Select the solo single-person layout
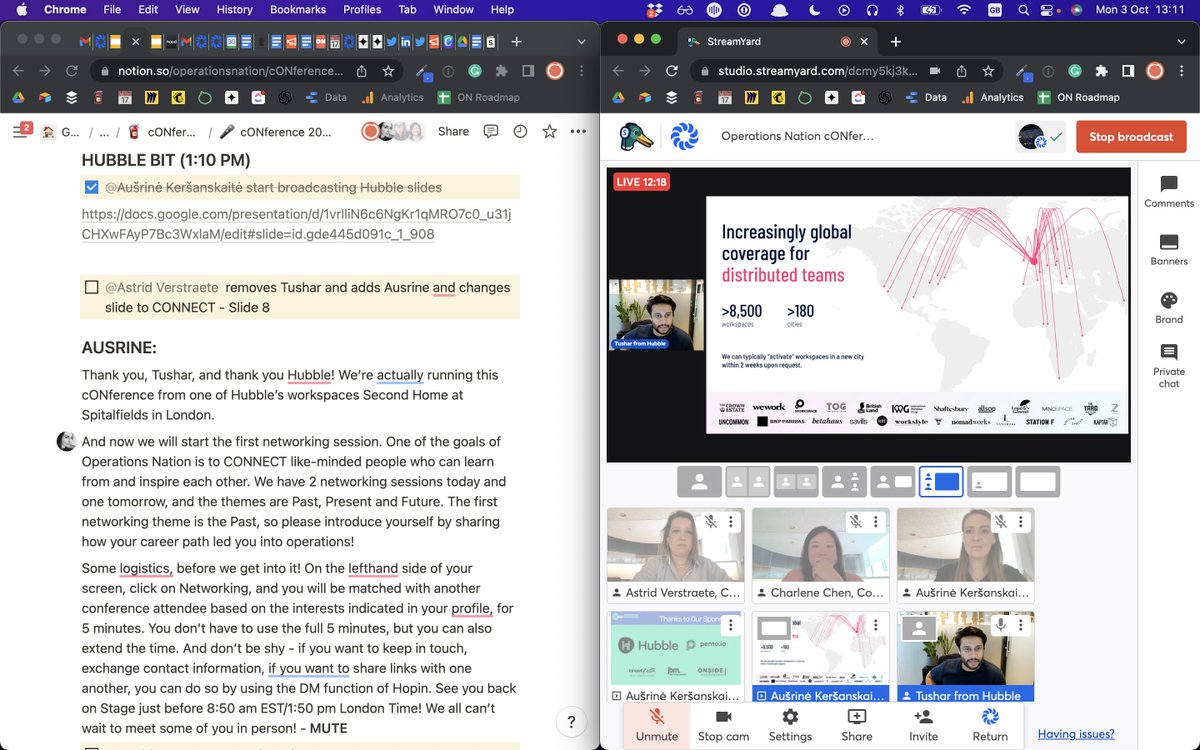This screenshot has width=1200, height=750. 699,482
